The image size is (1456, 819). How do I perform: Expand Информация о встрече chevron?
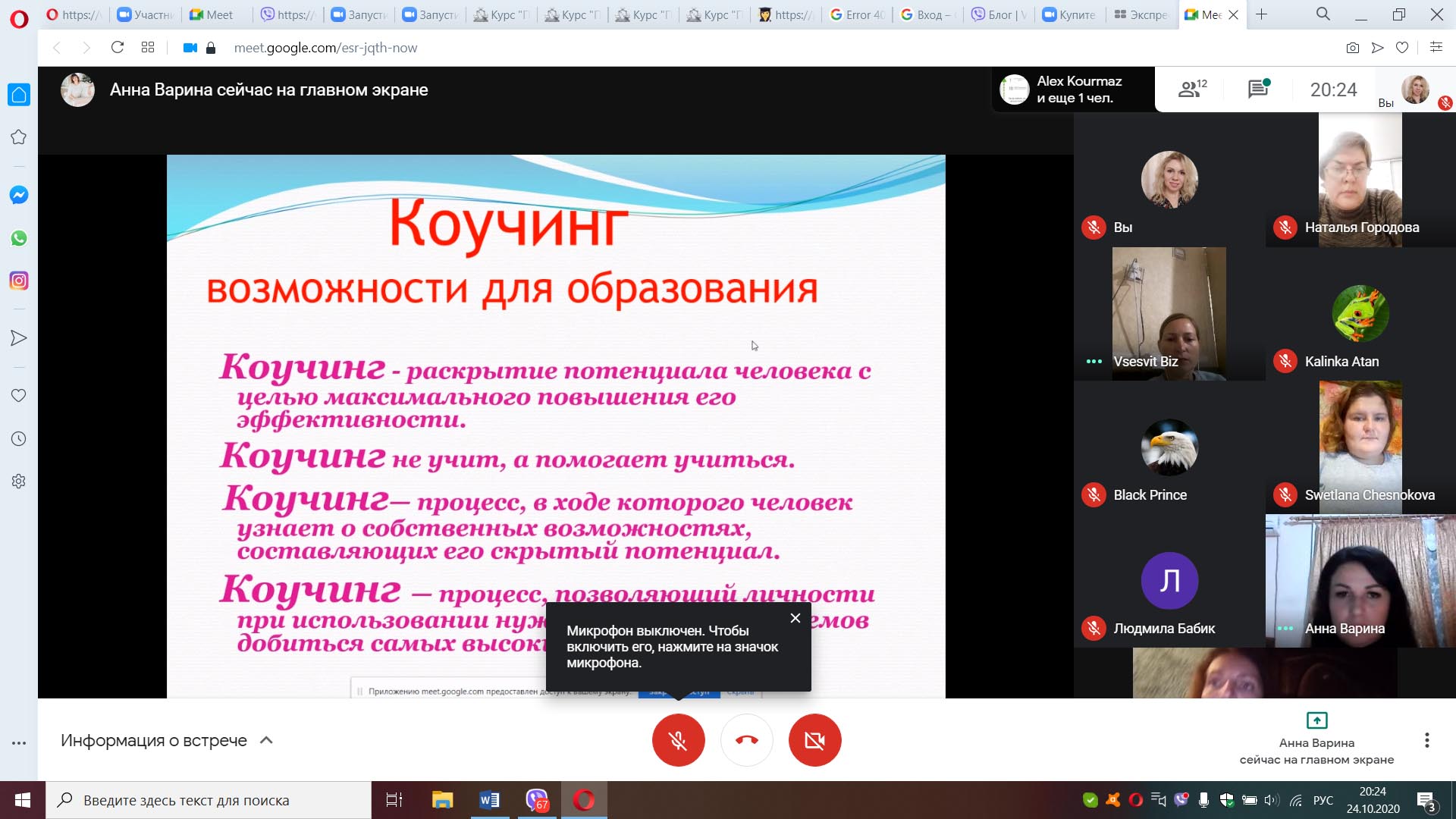tap(266, 740)
